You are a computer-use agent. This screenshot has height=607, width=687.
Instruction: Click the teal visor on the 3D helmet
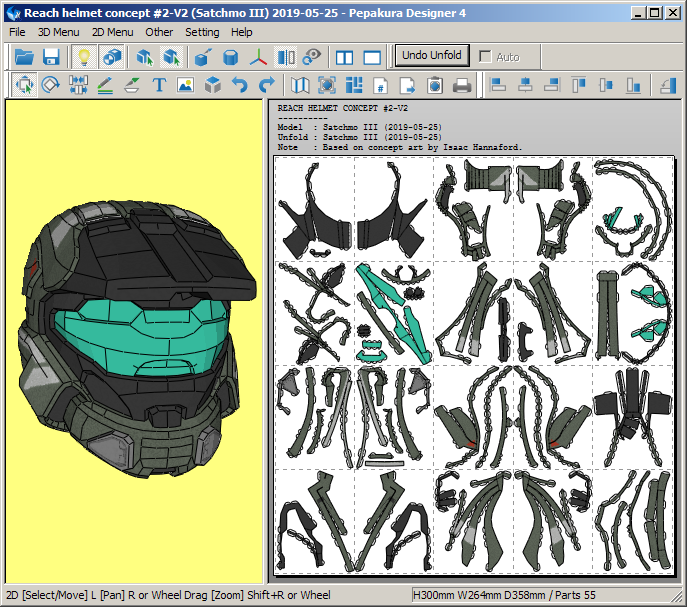(145, 335)
